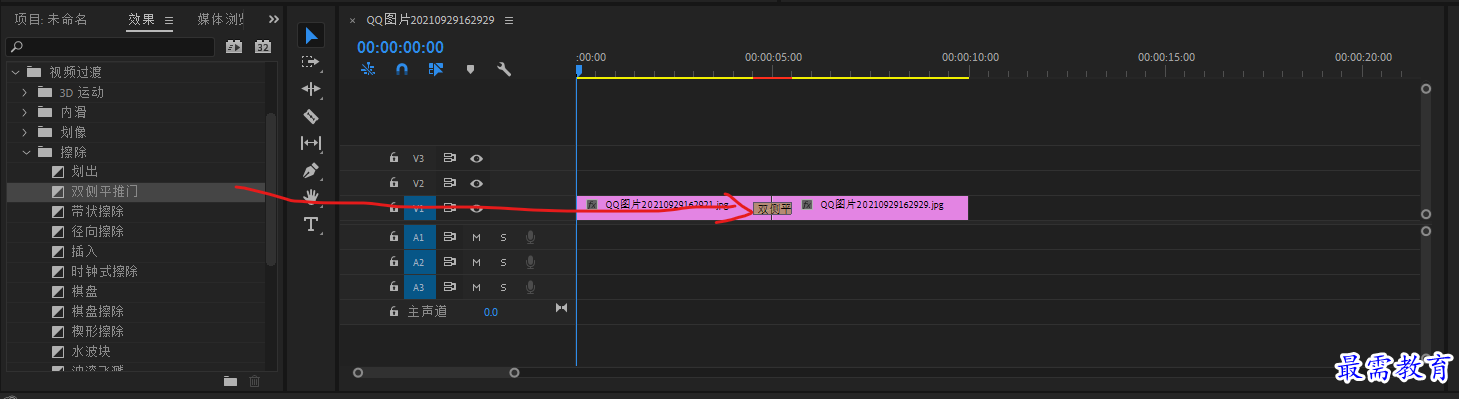Toggle lock on track V3
Screen dimensions: 1459x399
point(394,158)
